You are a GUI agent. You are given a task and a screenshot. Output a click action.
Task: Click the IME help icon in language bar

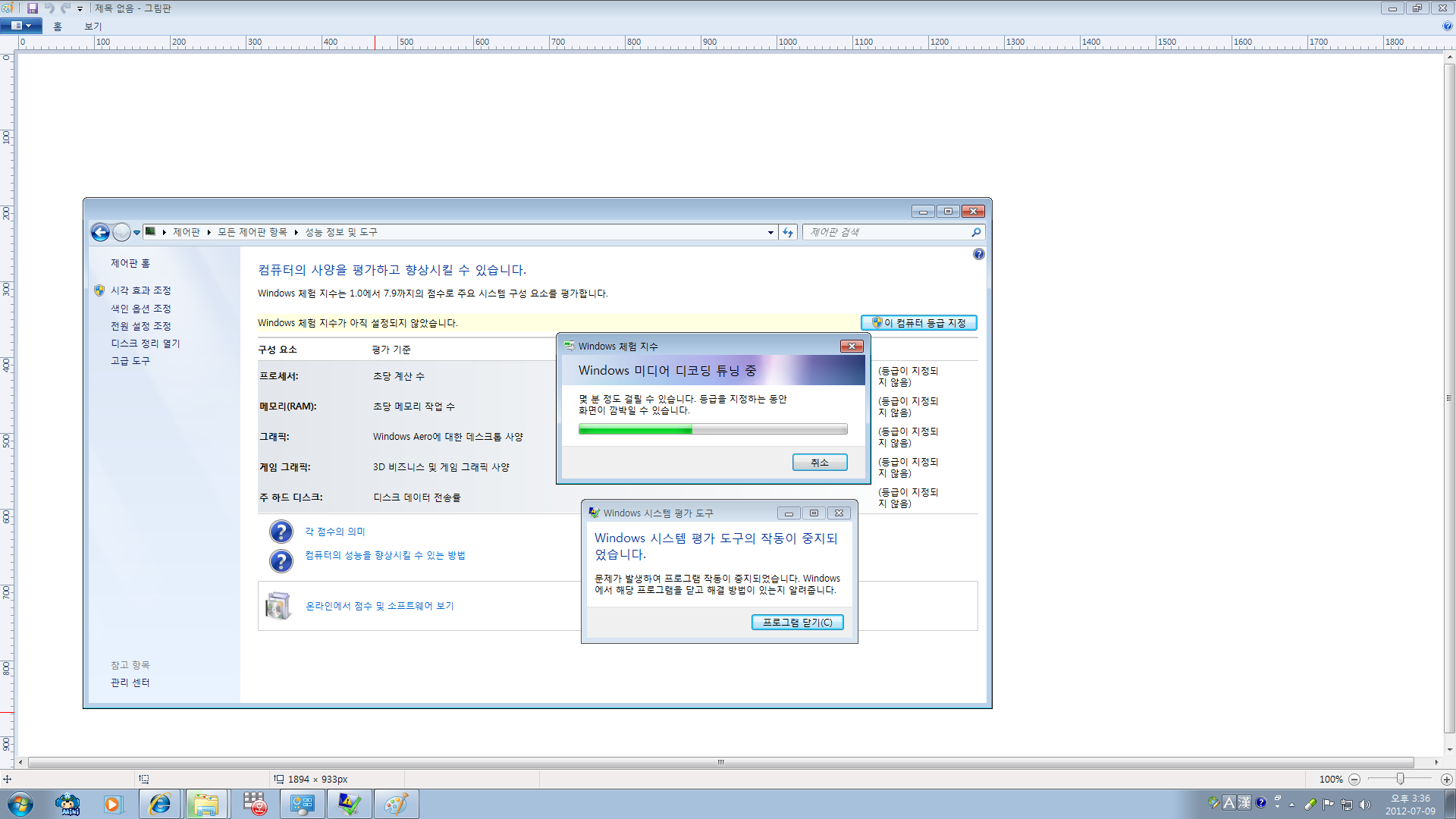pyautogui.click(x=1261, y=802)
